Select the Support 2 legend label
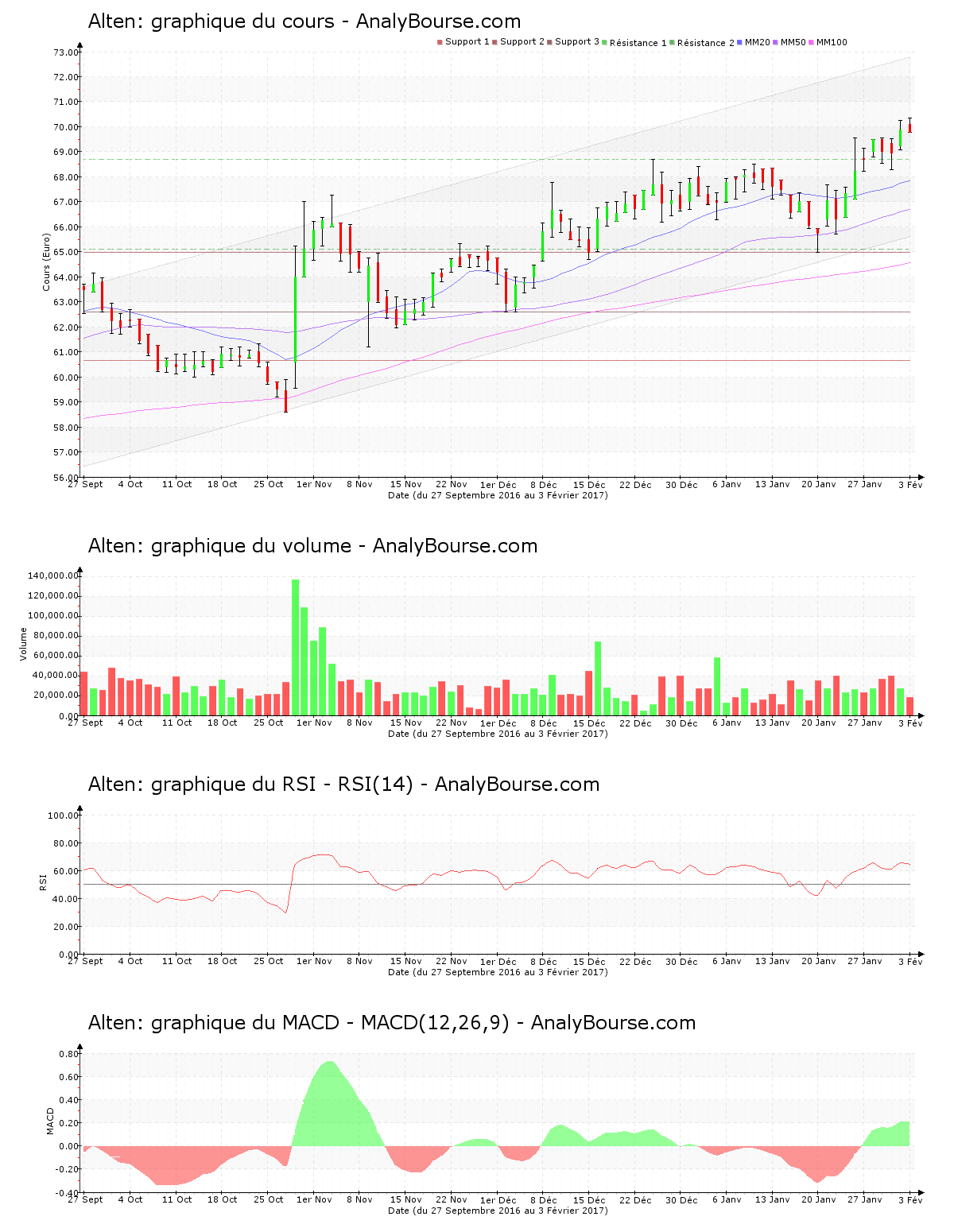This screenshot has width=954, height=1232. tap(522, 42)
